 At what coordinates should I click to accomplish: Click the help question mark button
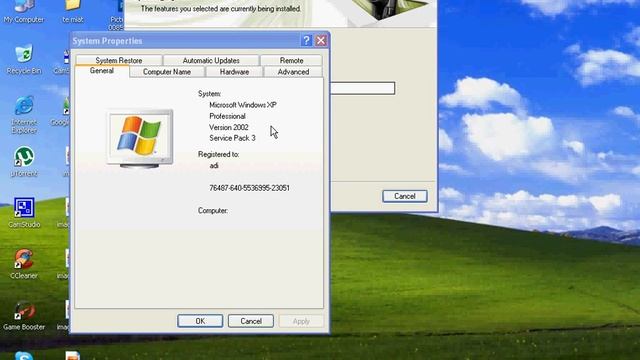tap(306, 40)
